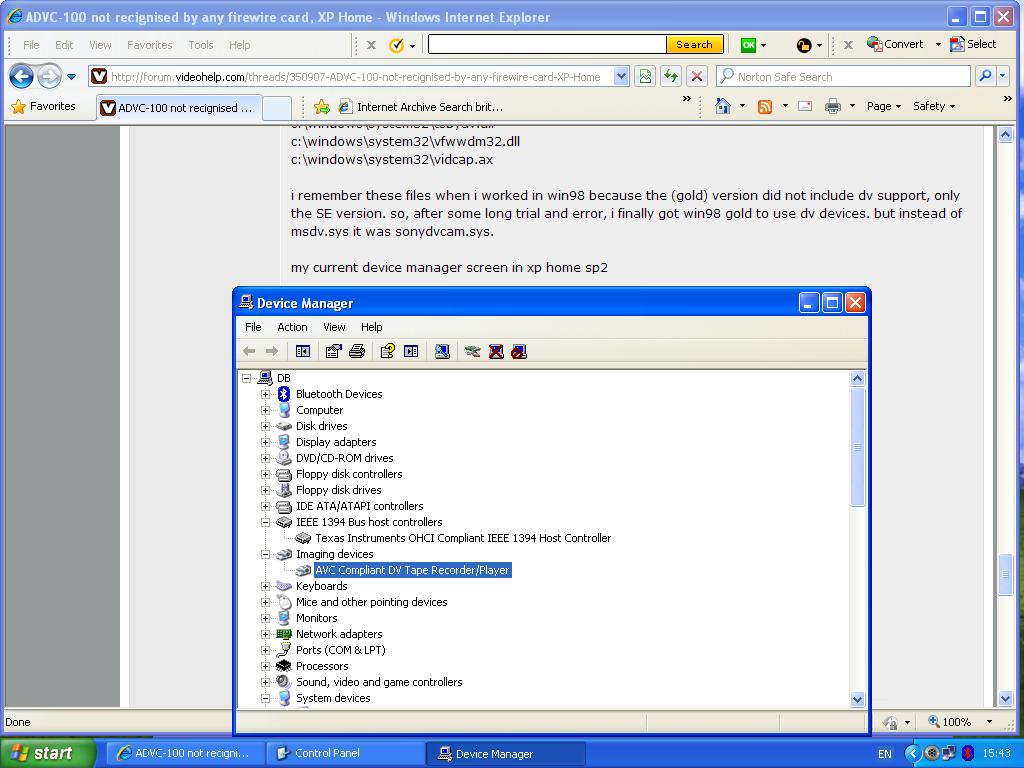This screenshot has height=768, width=1024.
Task: Click action pane toggle icon next to Help icon
Action: click(x=411, y=351)
